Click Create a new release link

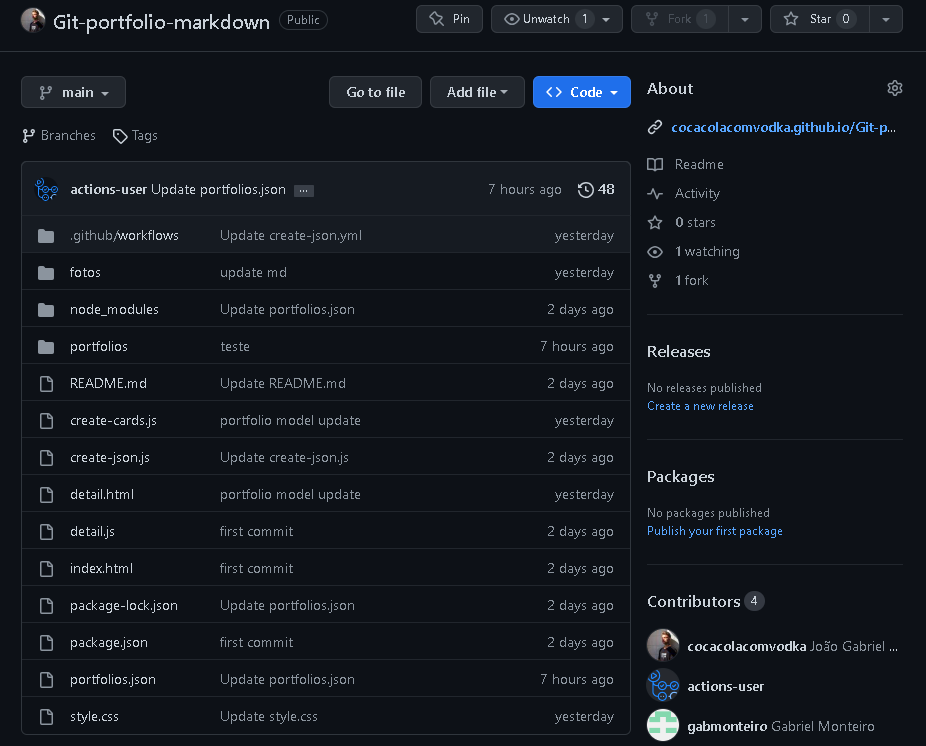(700, 406)
